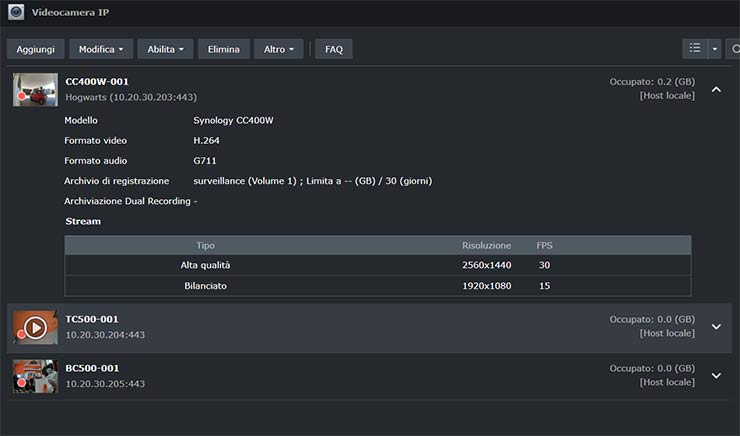The height and width of the screenshot is (436, 740).
Task: Open the BC500-001 camera thumbnail
Action: coord(35,376)
